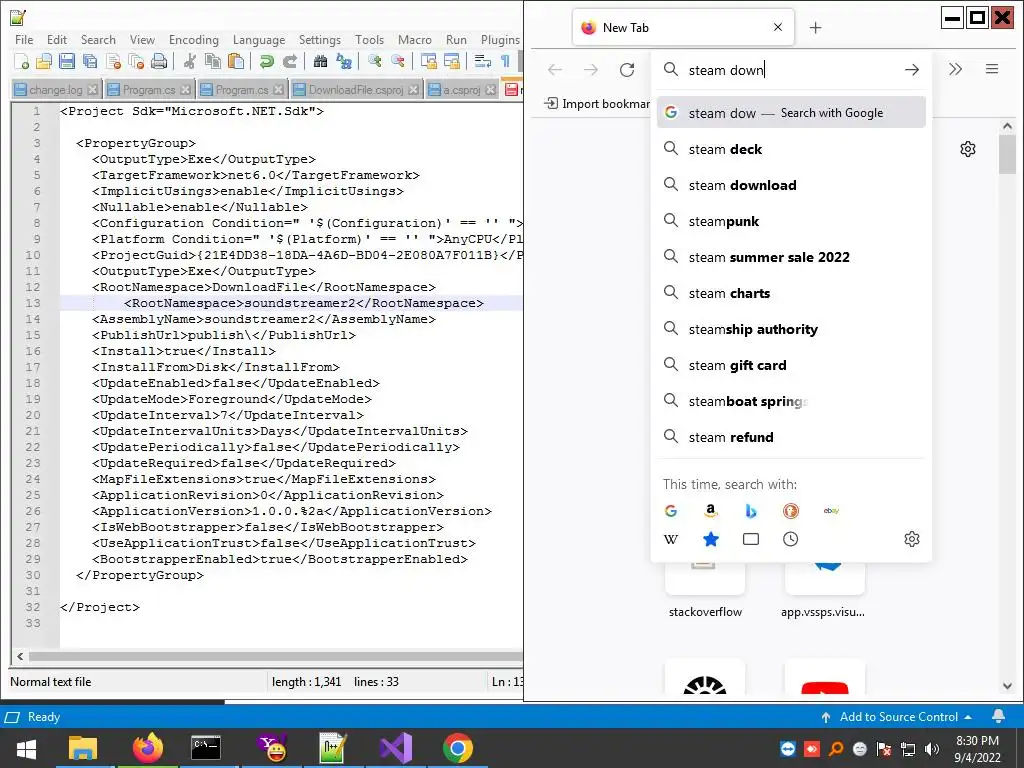Viewport: 1024px width, 768px height.
Task: Click Save icon in Notepad++ toolbar
Action: (x=67, y=61)
